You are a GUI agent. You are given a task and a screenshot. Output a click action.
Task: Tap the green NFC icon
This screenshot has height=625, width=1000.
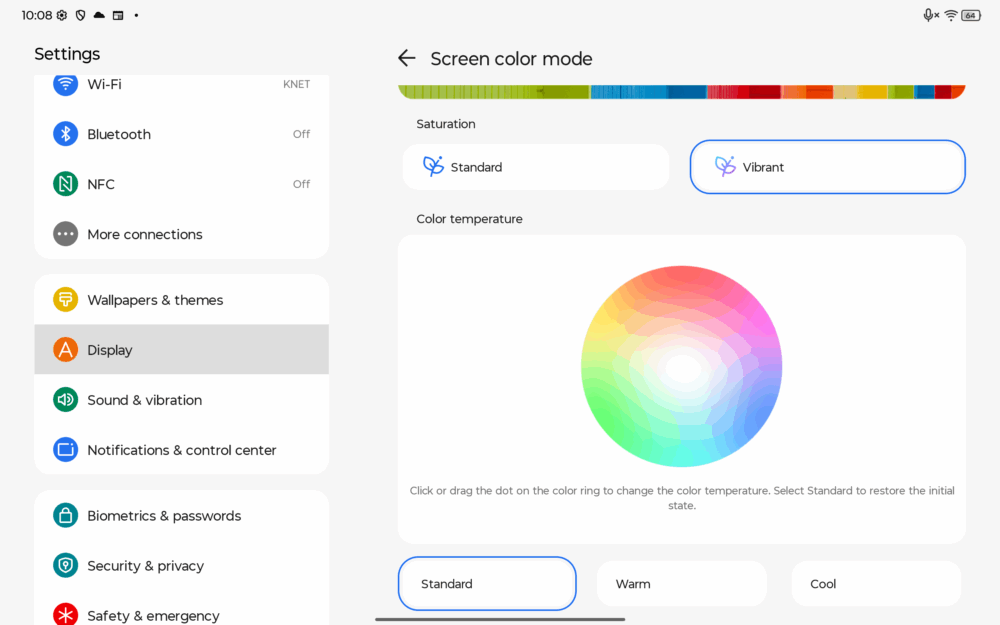65,184
